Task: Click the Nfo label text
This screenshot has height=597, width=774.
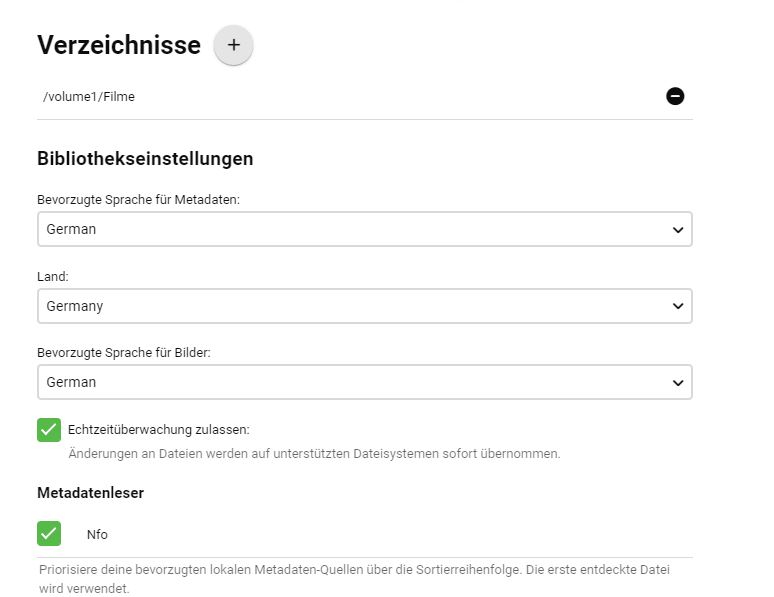Action: 97,535
